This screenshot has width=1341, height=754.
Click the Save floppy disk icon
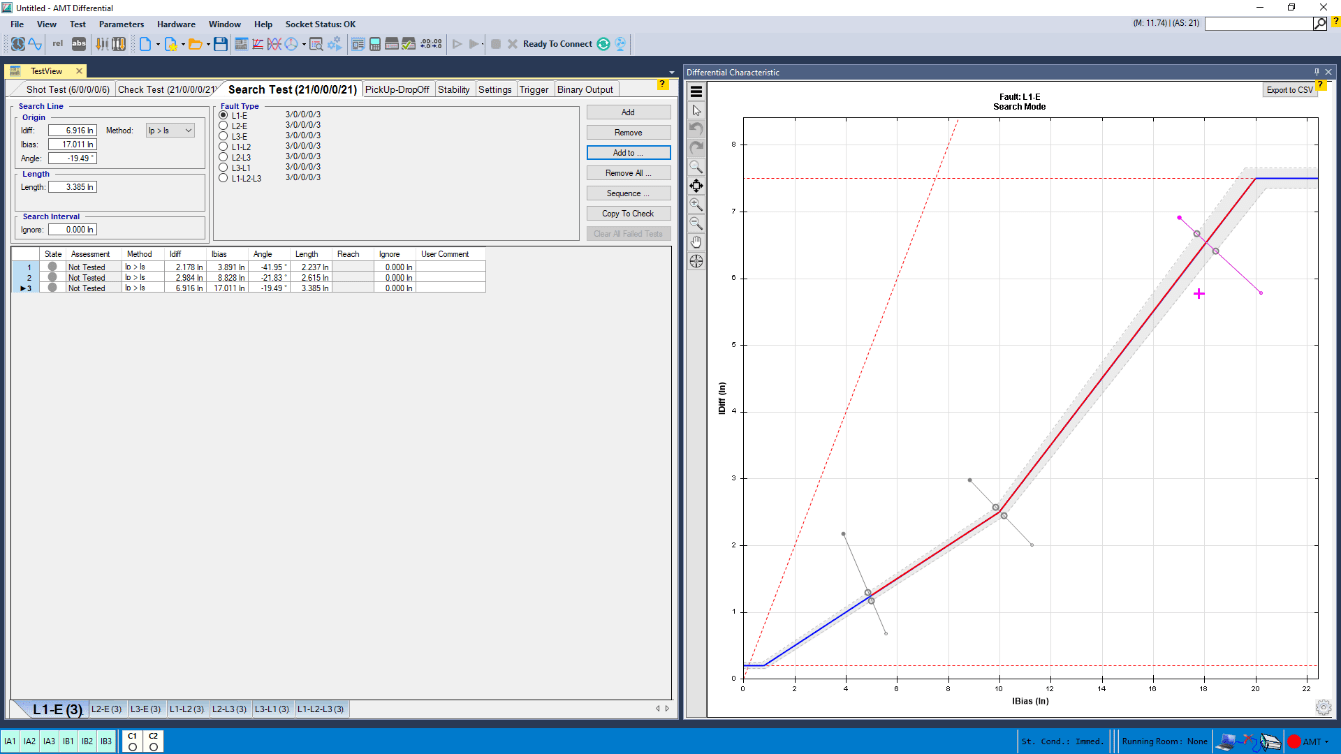point(220,44)
